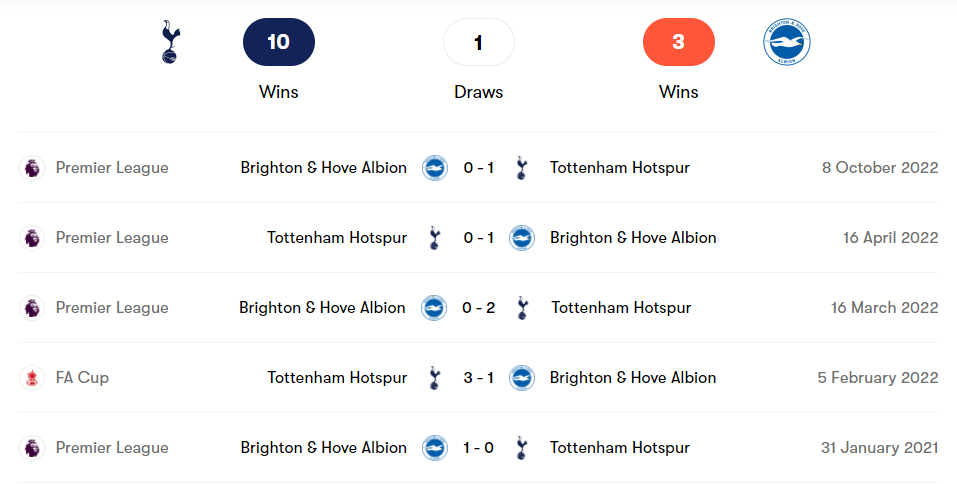Click Premier League icon in 8 October 2022 row
The width and height of the screenshot is (957, 484).
pyautogui.click(x=33, y=168)
